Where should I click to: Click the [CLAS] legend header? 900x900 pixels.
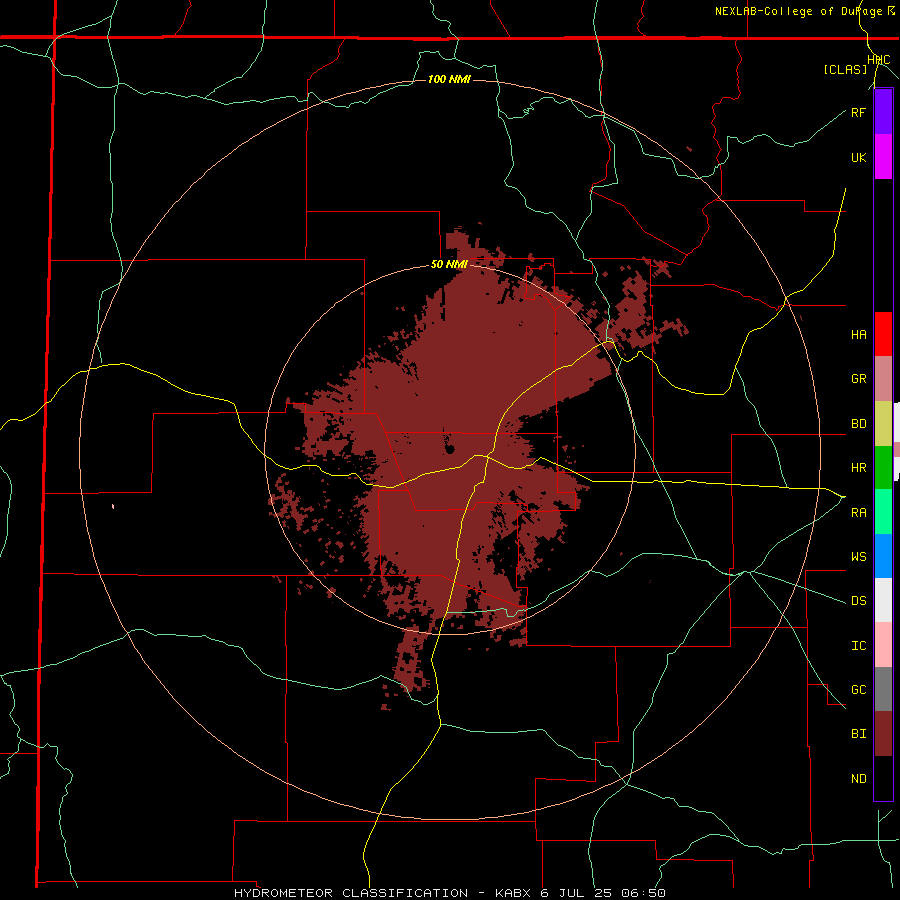845,70
